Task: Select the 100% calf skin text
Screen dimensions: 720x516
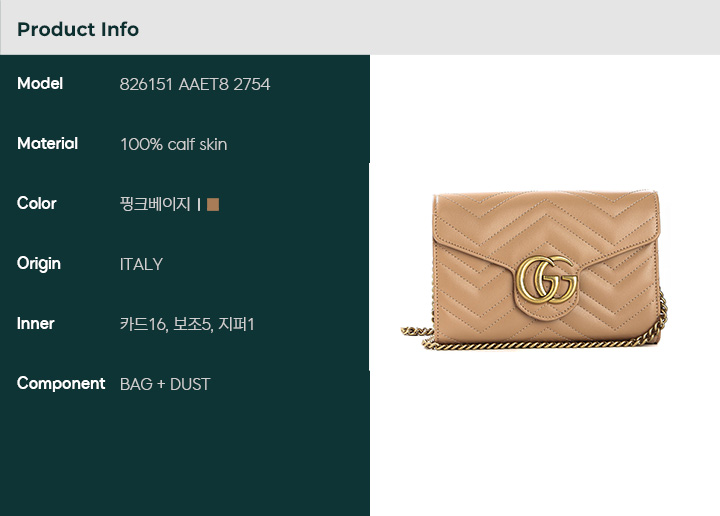Action: (174, 145)
